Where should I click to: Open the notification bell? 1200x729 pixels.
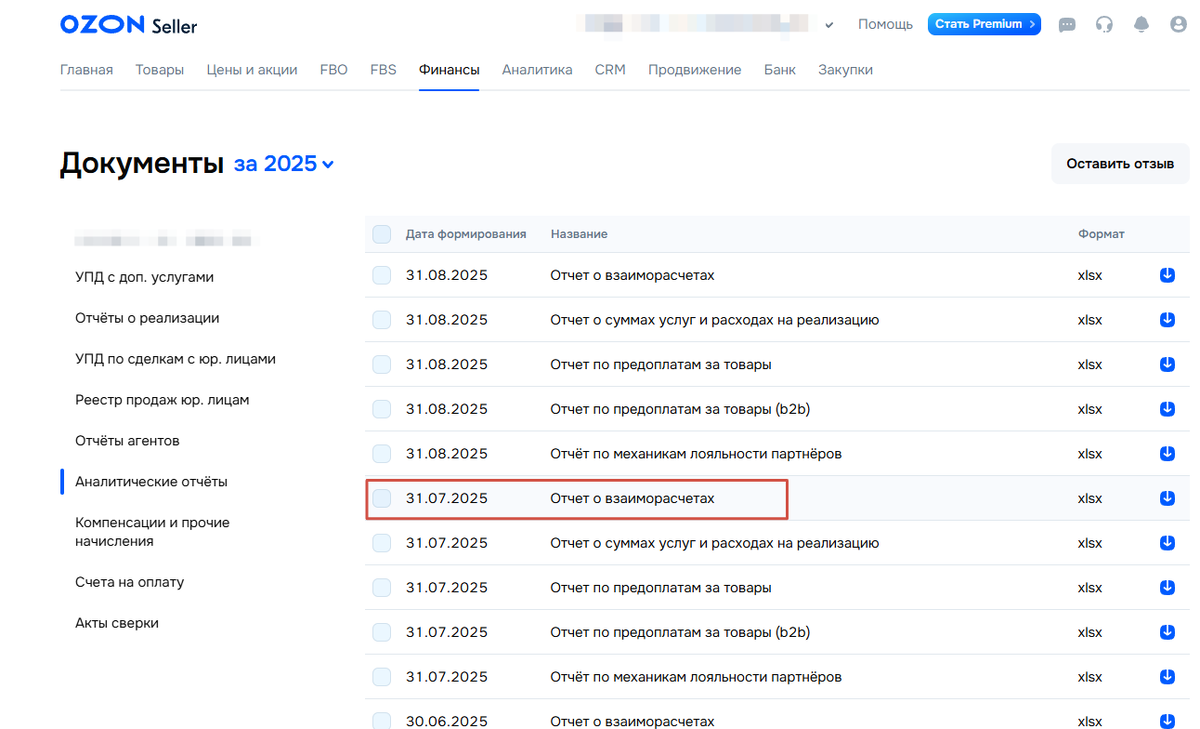pyautogui.click(x=1141, y=25)
